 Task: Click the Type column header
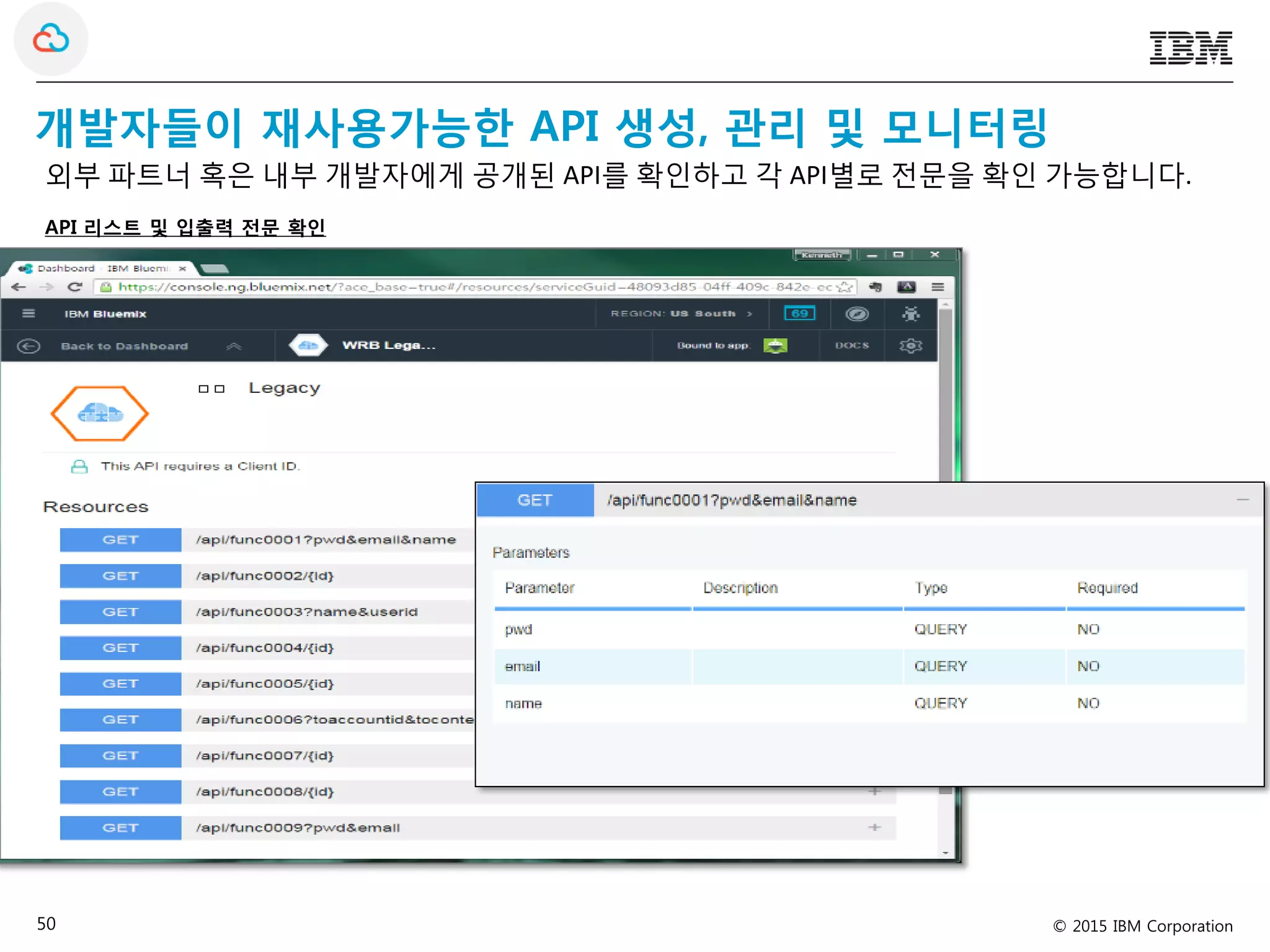point(931,588)
